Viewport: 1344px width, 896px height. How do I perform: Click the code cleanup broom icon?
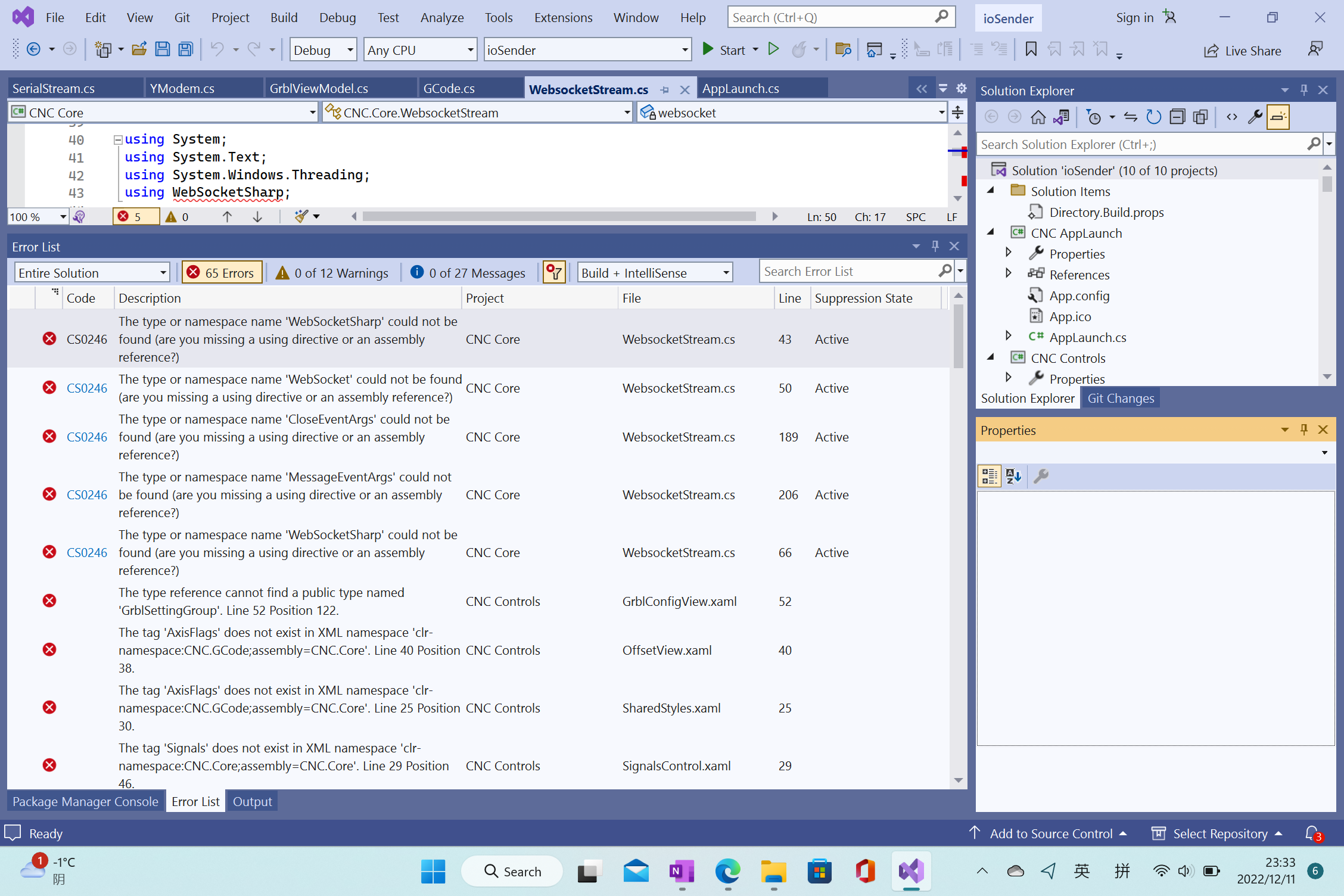click(301, 216)
